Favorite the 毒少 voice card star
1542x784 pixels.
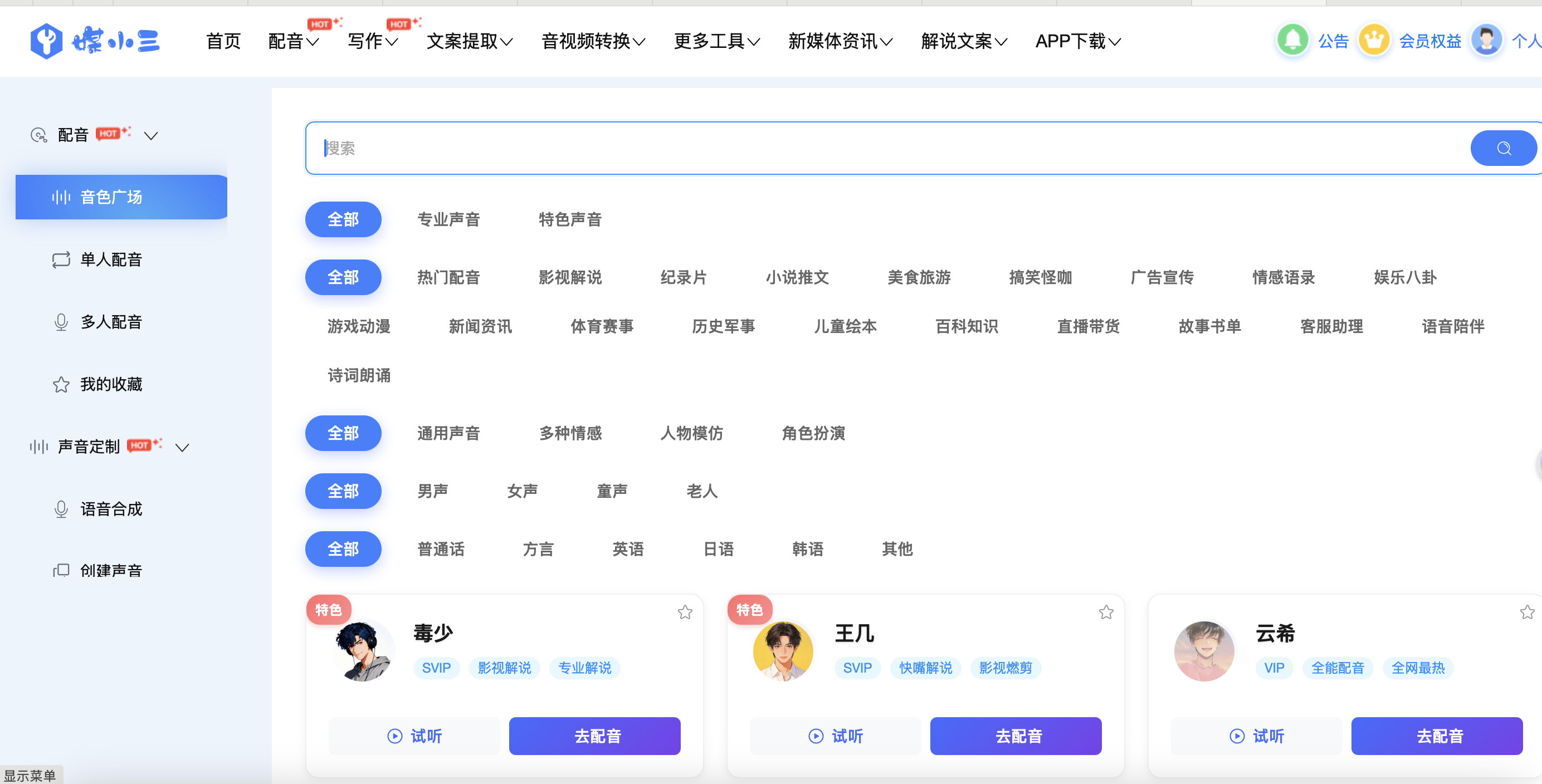coord(685,611)
